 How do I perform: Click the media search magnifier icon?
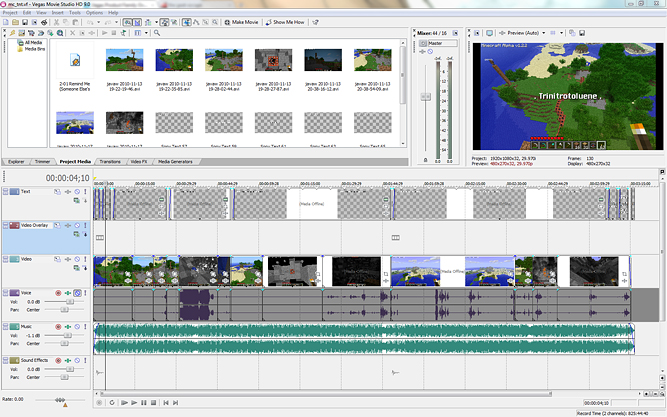tap(157, 33)
